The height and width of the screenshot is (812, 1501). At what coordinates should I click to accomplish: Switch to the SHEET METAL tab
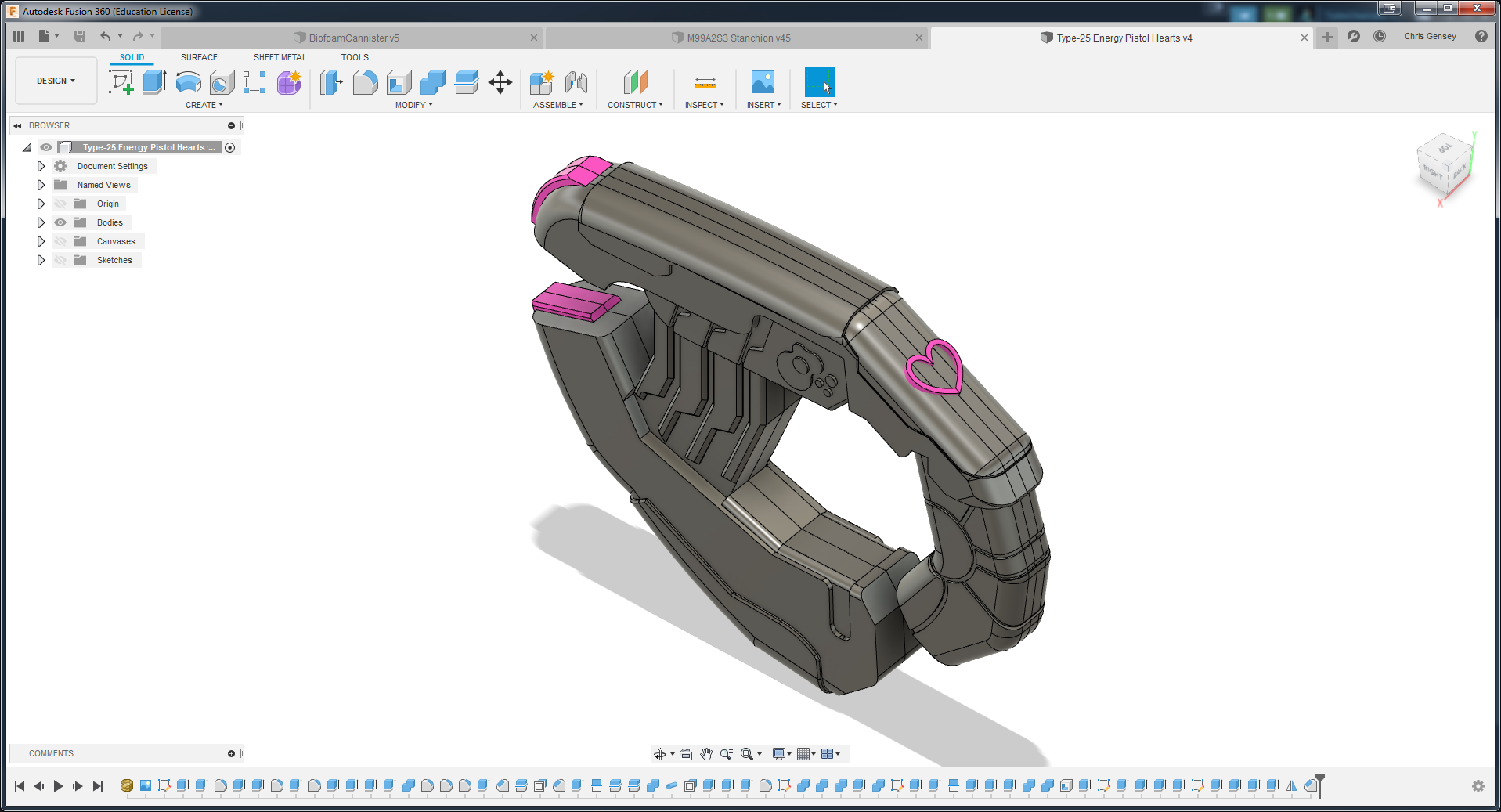click(x=280, y=57)
